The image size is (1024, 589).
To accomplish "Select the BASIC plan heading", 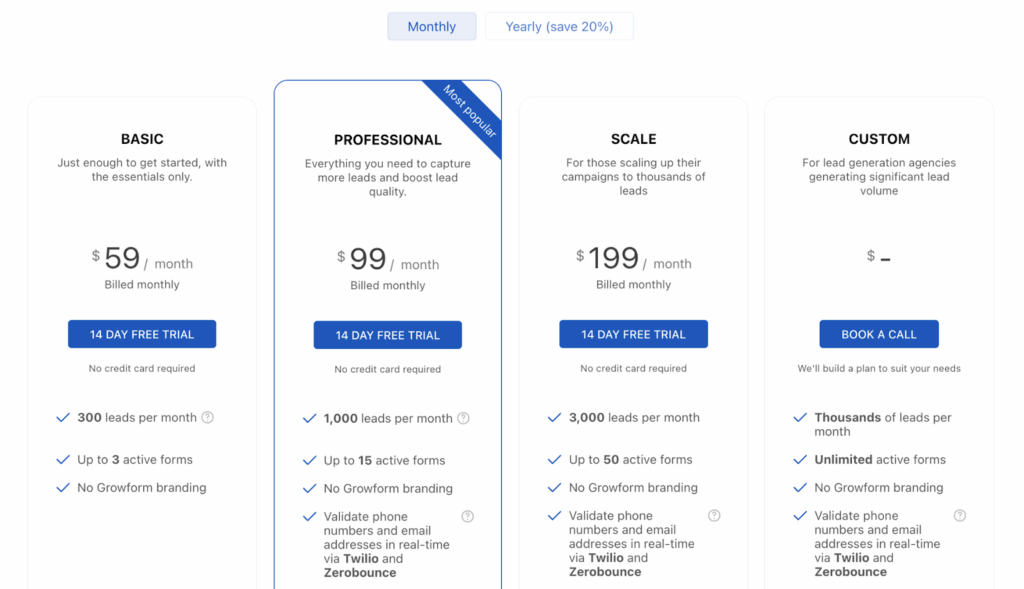I will 142,139.
